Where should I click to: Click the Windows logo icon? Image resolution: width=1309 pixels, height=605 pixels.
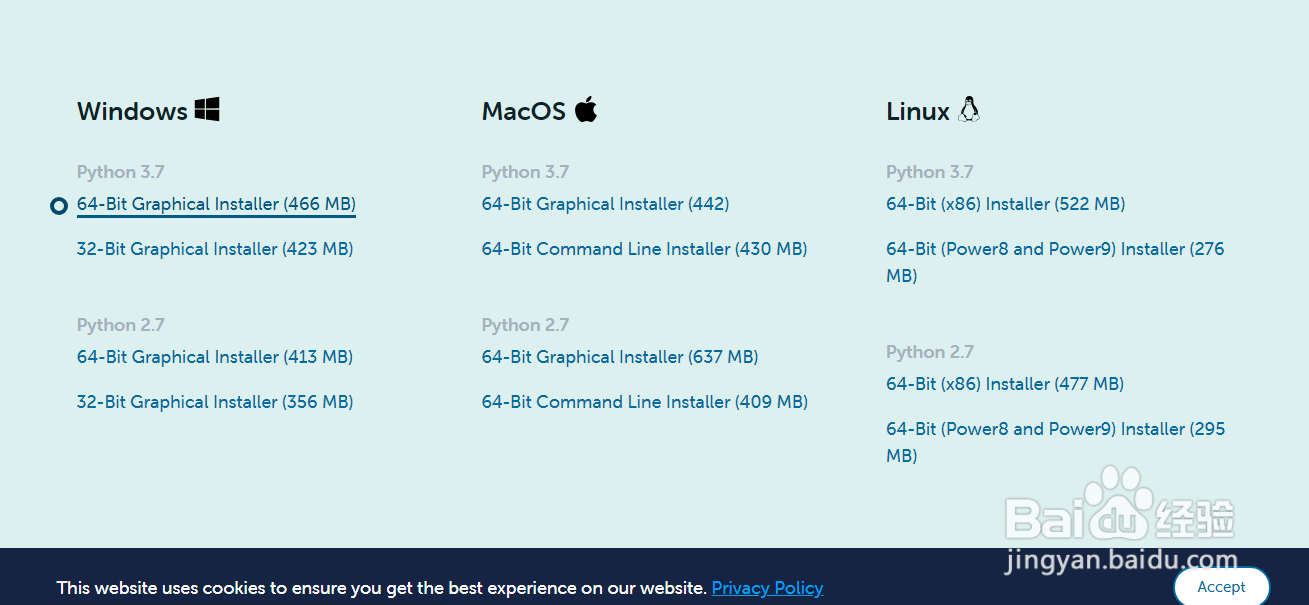[x=207, y=110]
